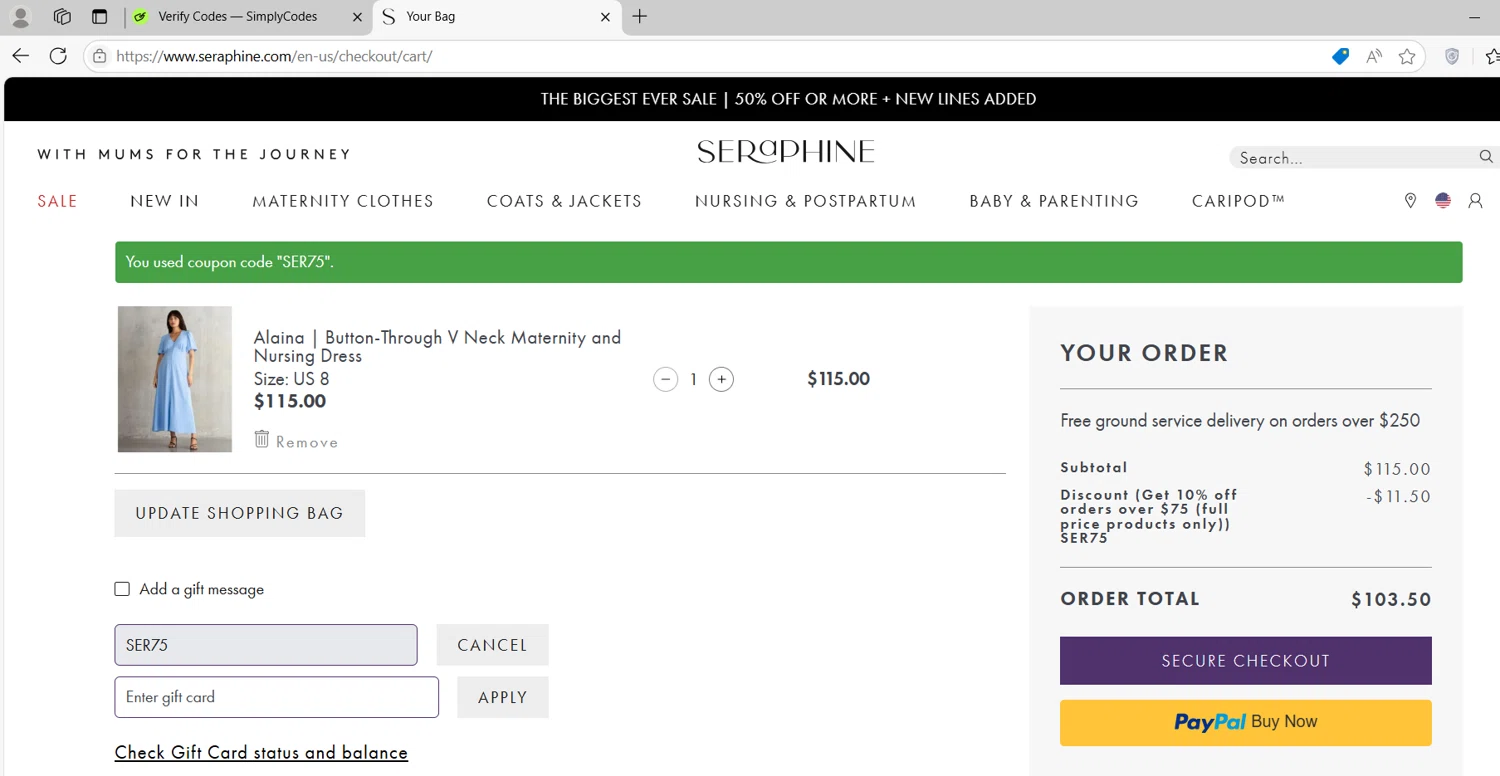Go back with the browser arrow
Screen dimensions: 1500x776
pos(21,56)
